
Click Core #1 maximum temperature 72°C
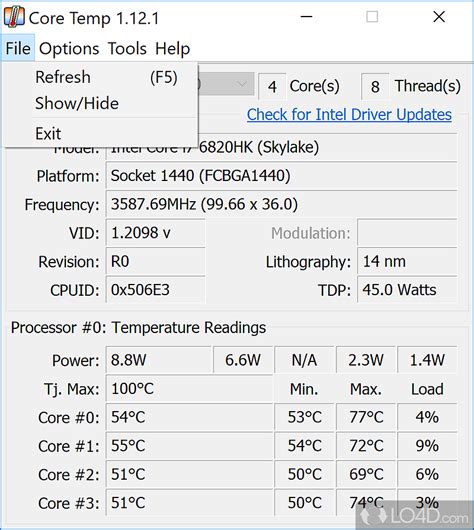coord(366,445)
